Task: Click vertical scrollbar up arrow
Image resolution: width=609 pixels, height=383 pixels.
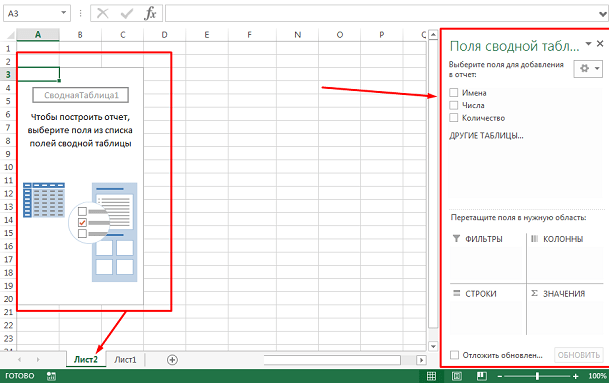Action: tap(433, 35)
